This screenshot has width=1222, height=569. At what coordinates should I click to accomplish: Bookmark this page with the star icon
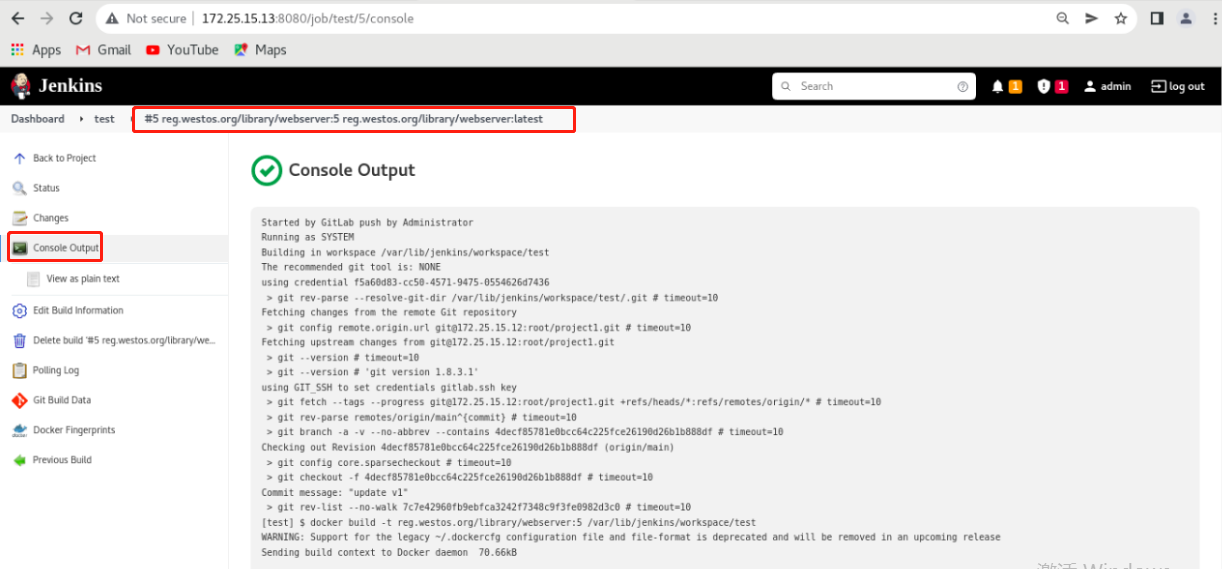click(1121, 19)
